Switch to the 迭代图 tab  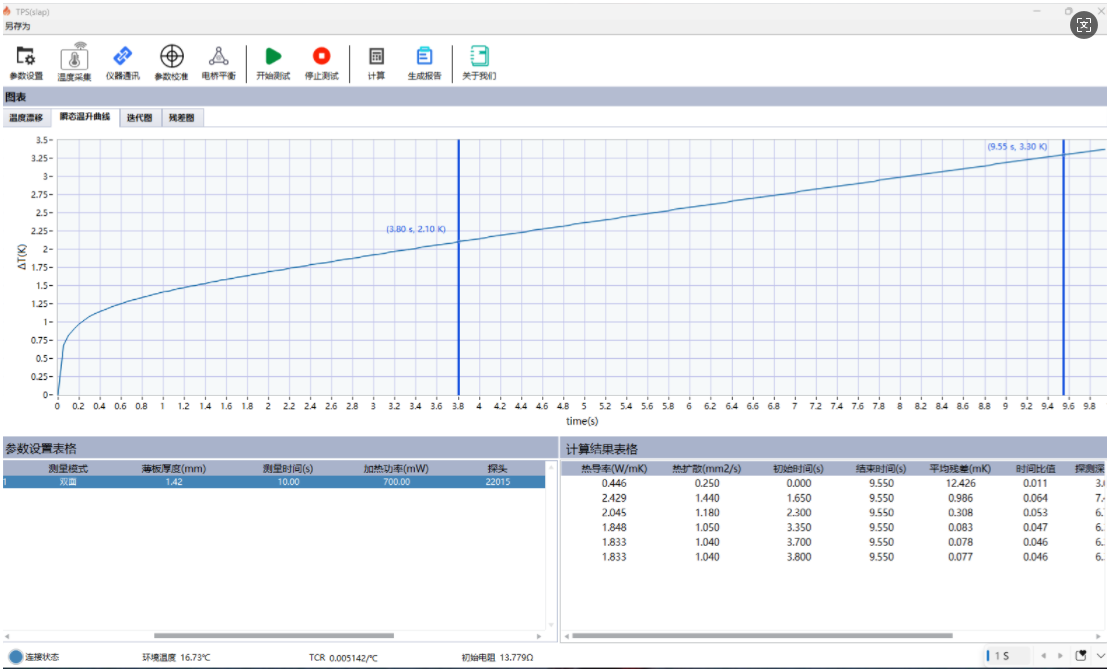[x=140, y=118]
